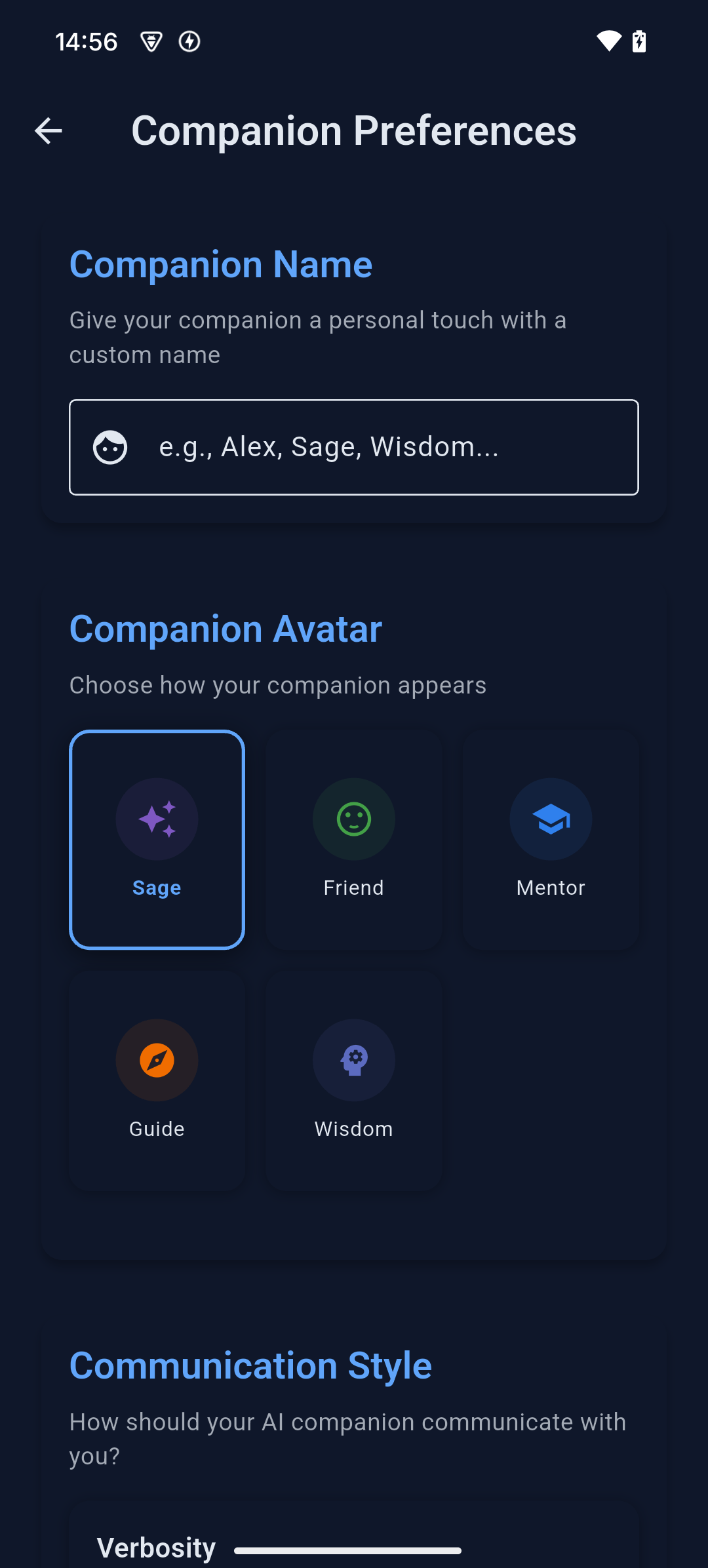Click the face icon inside the name field
Screen dimensions: 708x1568
[110, 446]
